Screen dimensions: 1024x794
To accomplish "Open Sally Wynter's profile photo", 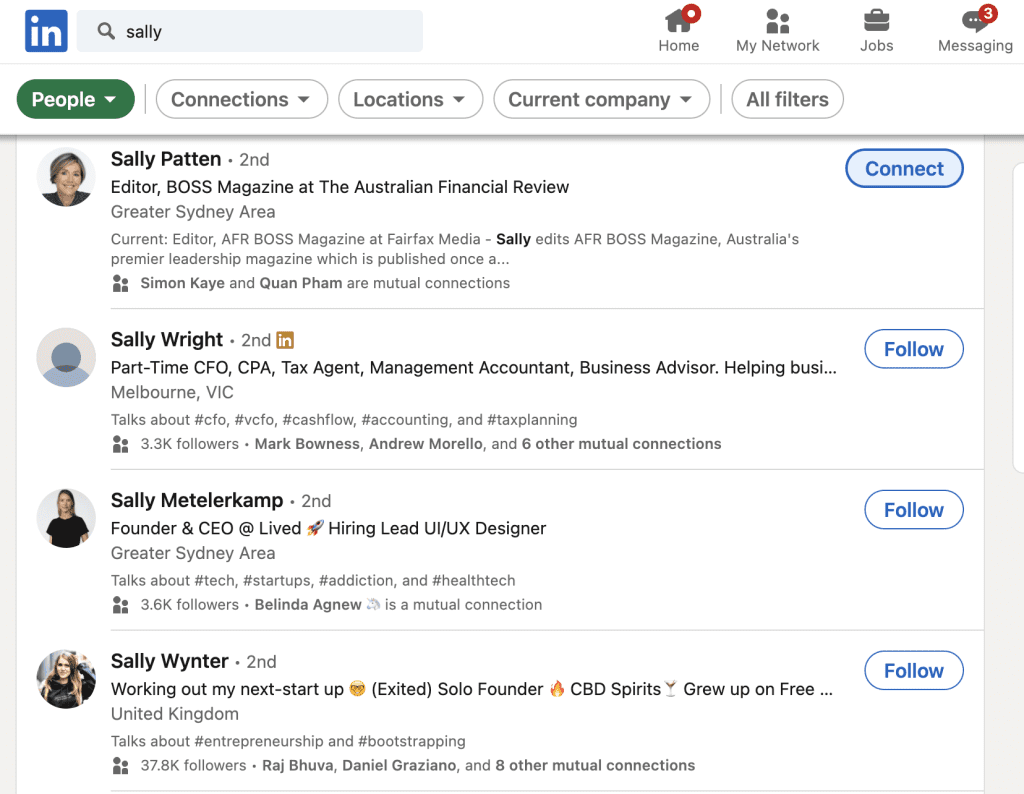I will coord(66,678).
